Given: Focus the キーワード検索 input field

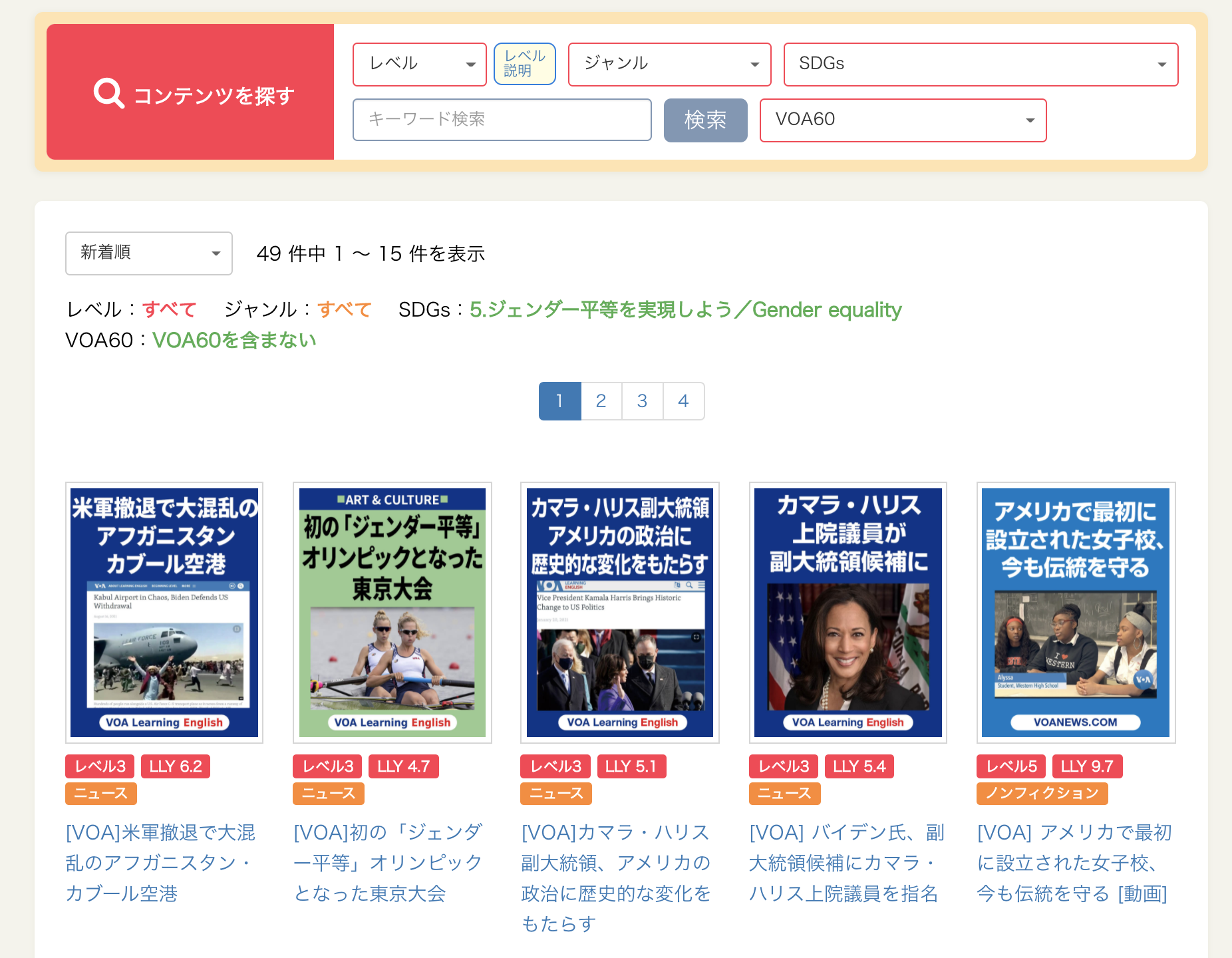Looking at the screenshot, I should click(502, 120).
